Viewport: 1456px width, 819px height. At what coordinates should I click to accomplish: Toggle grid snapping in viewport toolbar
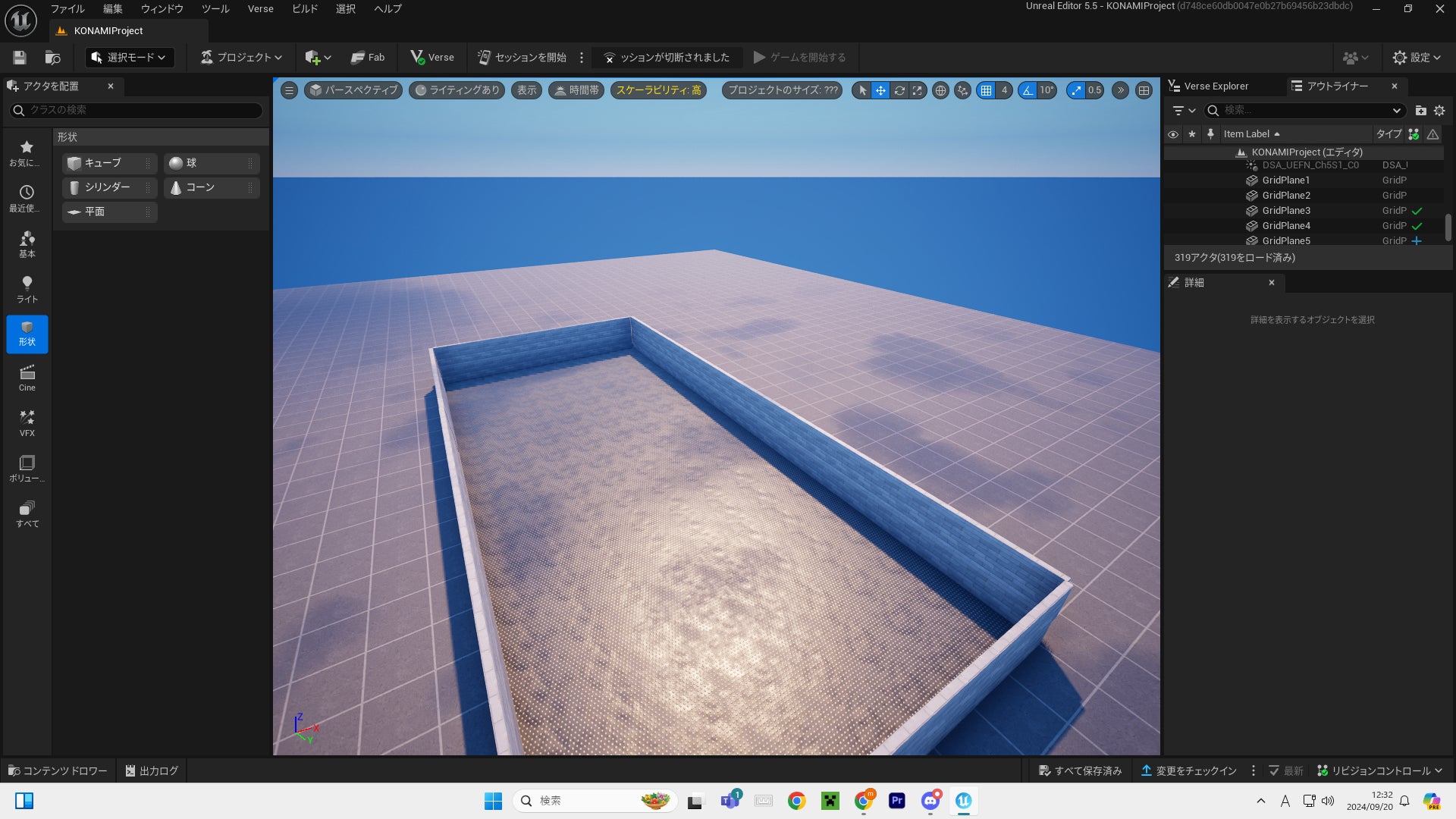(986, 90)
